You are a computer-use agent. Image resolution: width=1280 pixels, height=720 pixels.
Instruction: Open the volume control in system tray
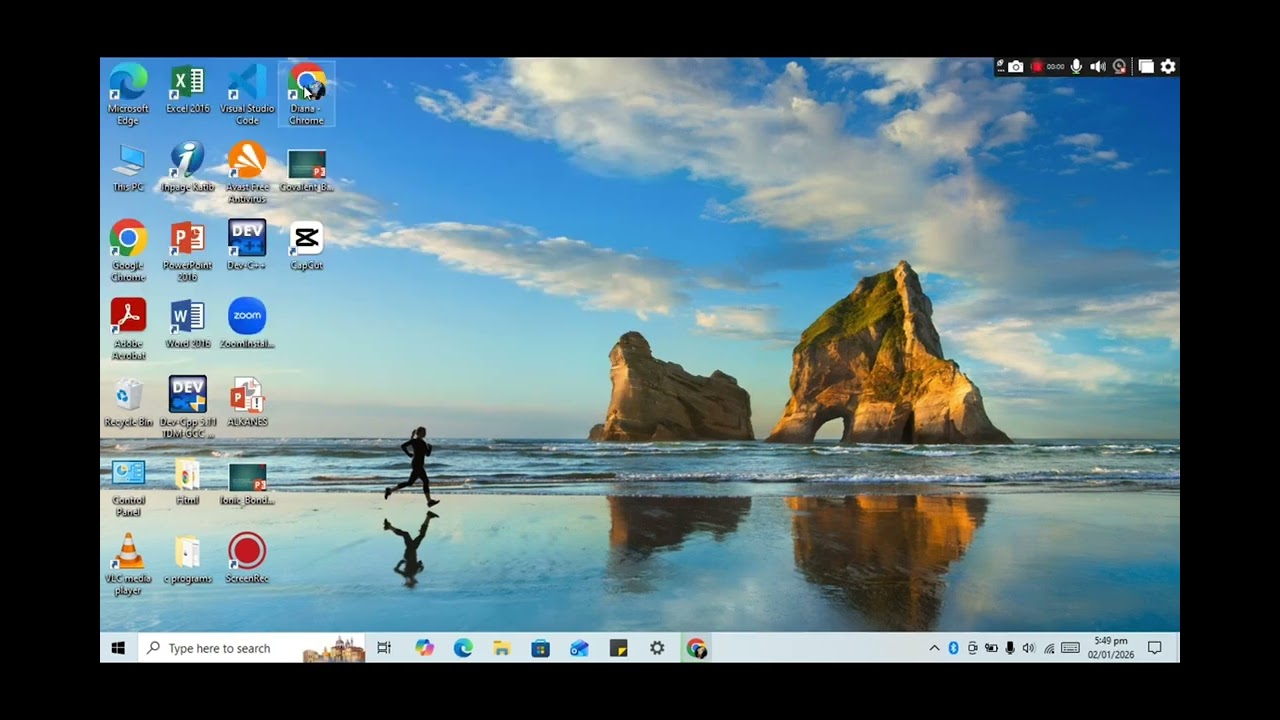(x=1029, y=648)
